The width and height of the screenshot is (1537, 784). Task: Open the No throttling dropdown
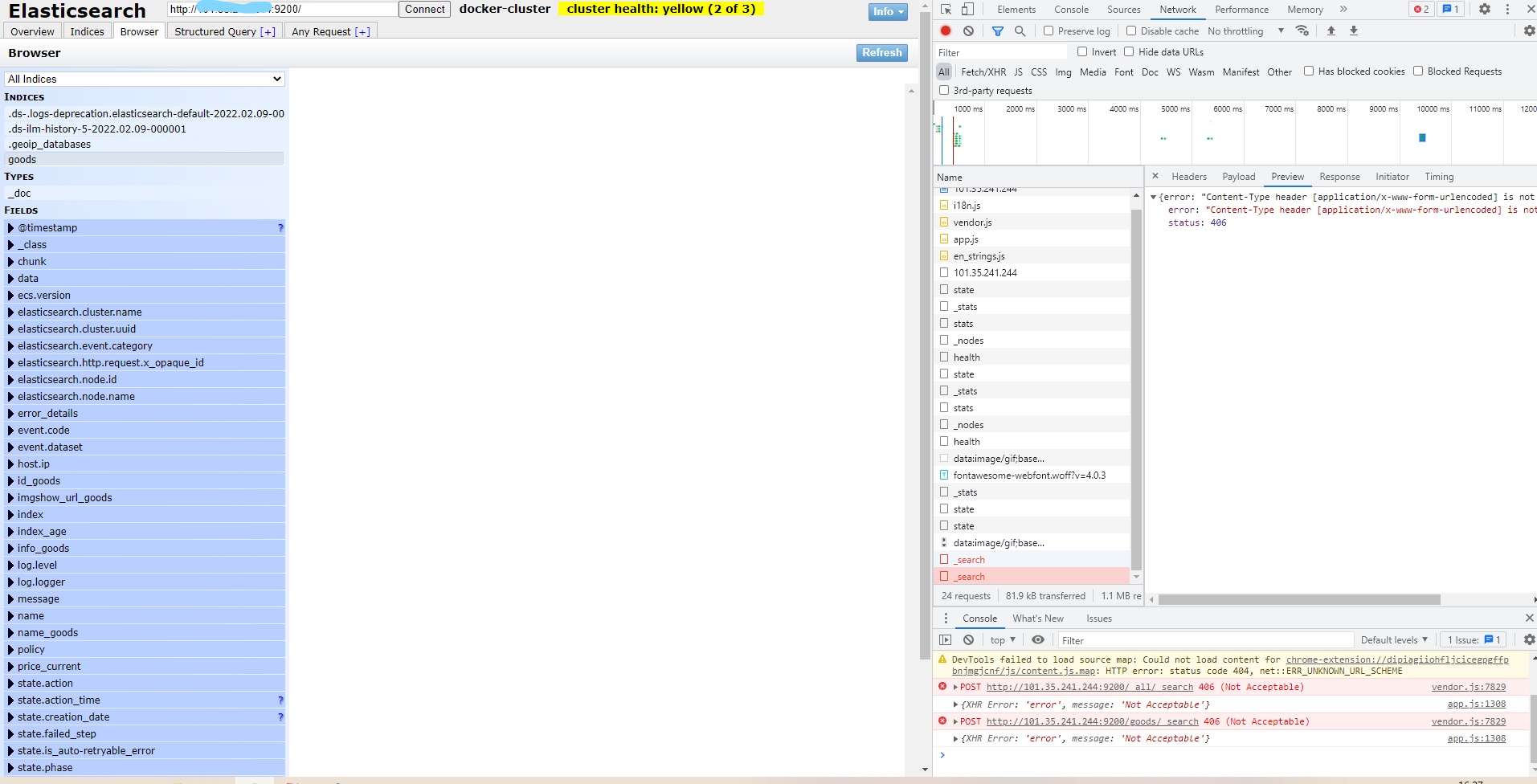(1245, 31)
